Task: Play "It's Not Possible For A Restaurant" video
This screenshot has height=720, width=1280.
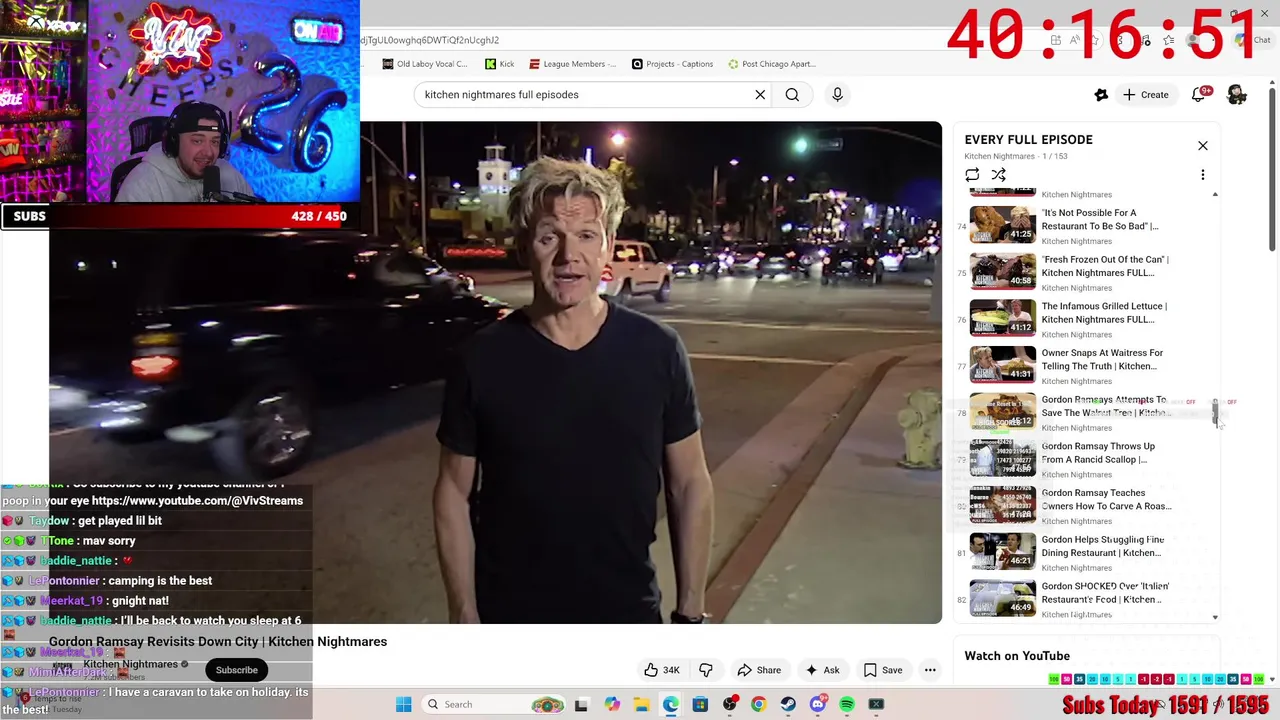Action: [1087, 225]
